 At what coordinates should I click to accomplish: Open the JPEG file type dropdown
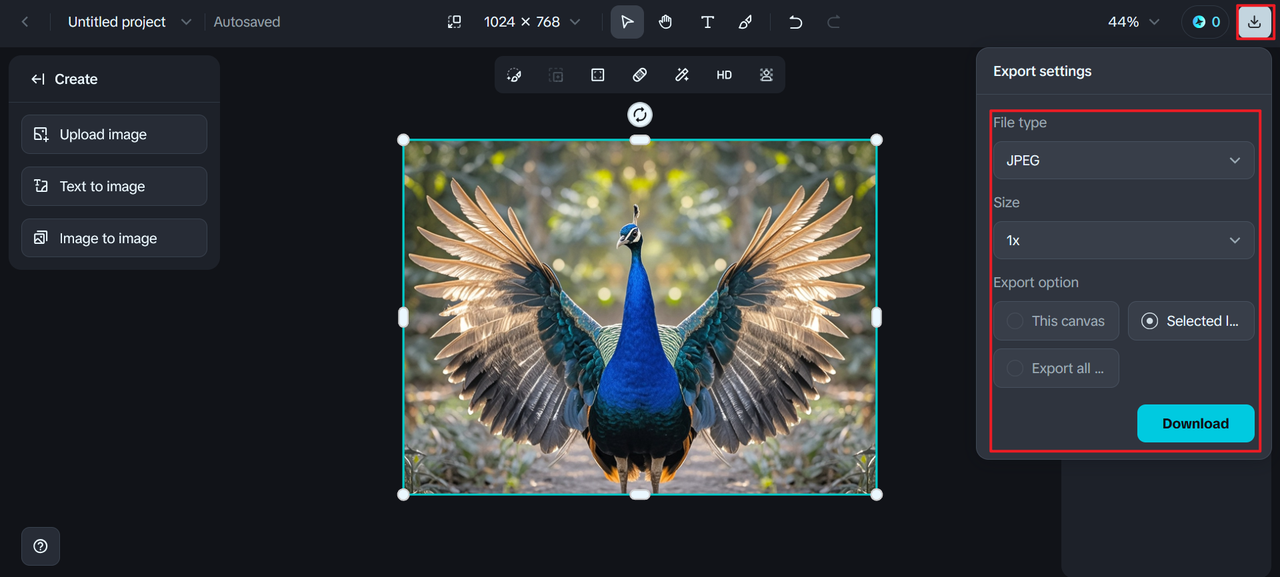coord(1123,160)
